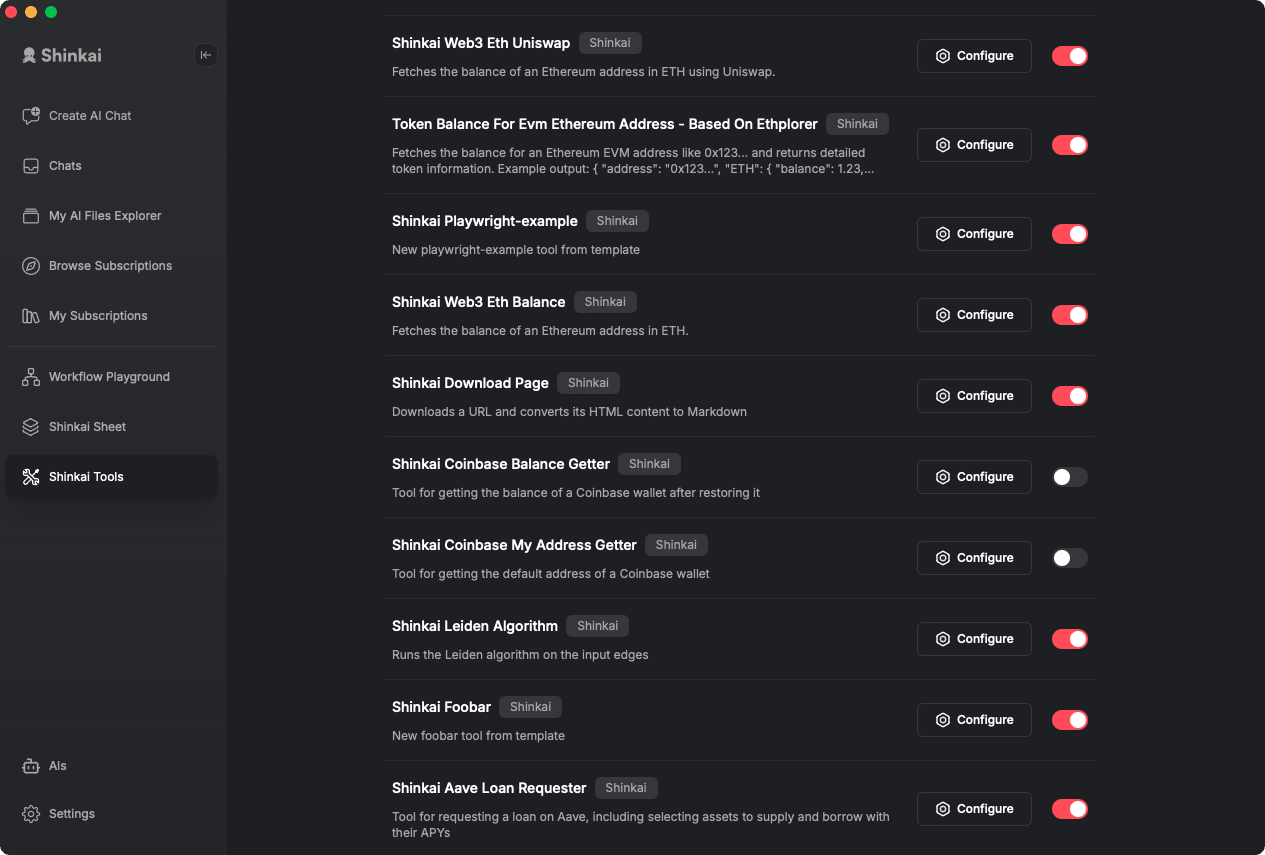The width and height of the screenshot is (1265, 855).
Task: Navigate to Browse Subscriptions
Action: click(x=111, y=266)
